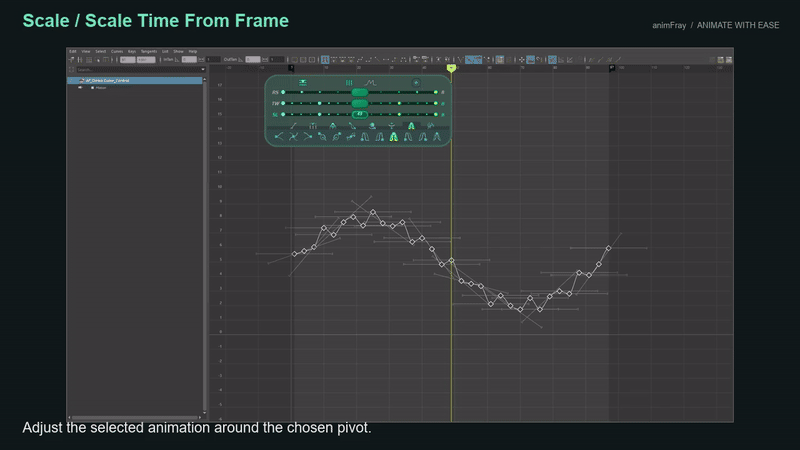Image resolution: width=800 pixels, height=450 pixels.
Task: Click the RS slider center handle
Action: tap(360, 92)
